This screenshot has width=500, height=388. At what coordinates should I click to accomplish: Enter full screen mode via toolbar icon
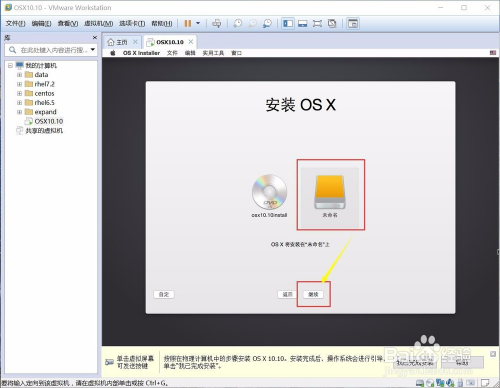(x=317, y=23)
